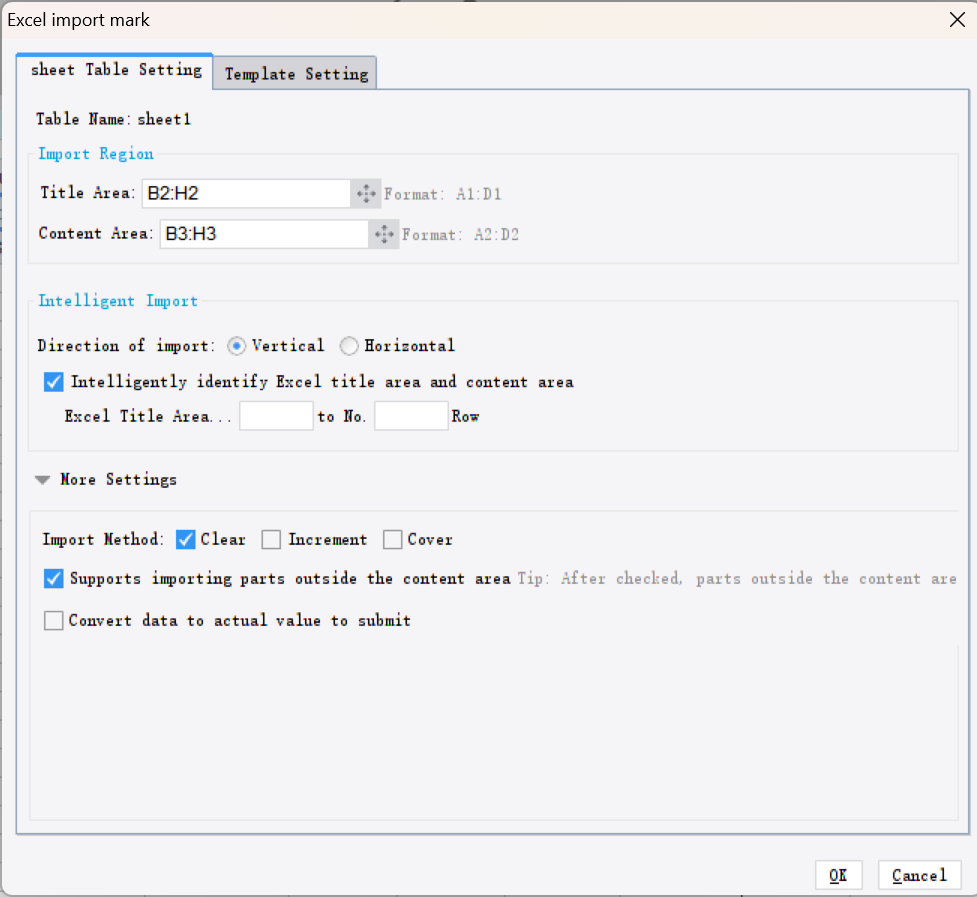Click the Excel Title Area start row field

(276, 416)
